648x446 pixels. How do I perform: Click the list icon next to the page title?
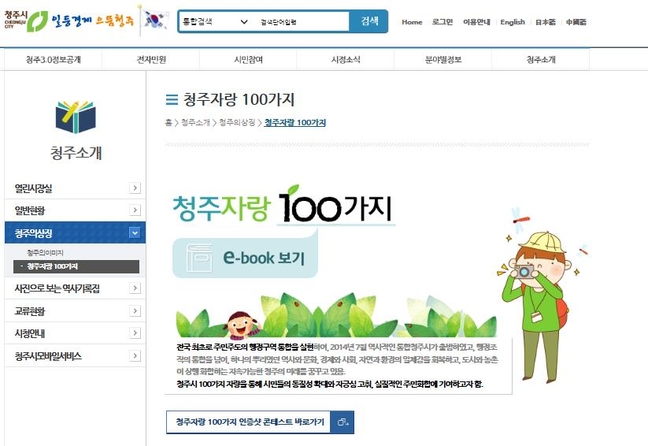[172, 100]
